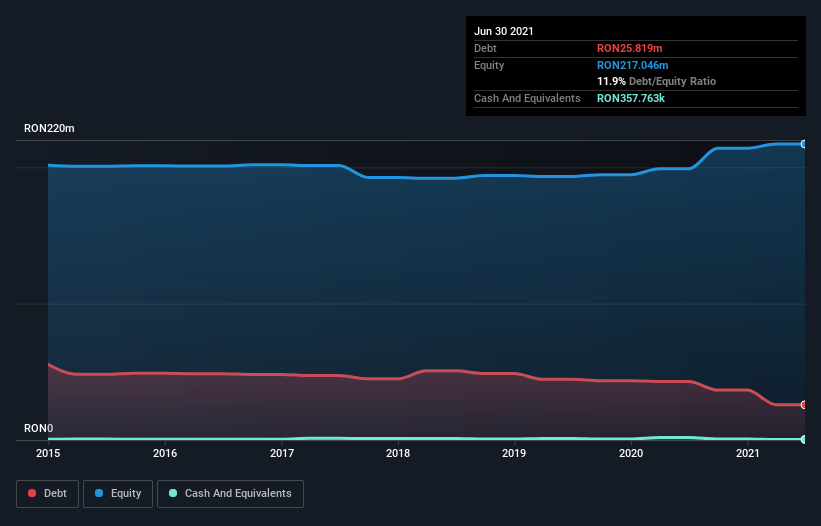Click the tooltip Equity row label
Viewport: 821px width, 526px height.
click(489, 65)
